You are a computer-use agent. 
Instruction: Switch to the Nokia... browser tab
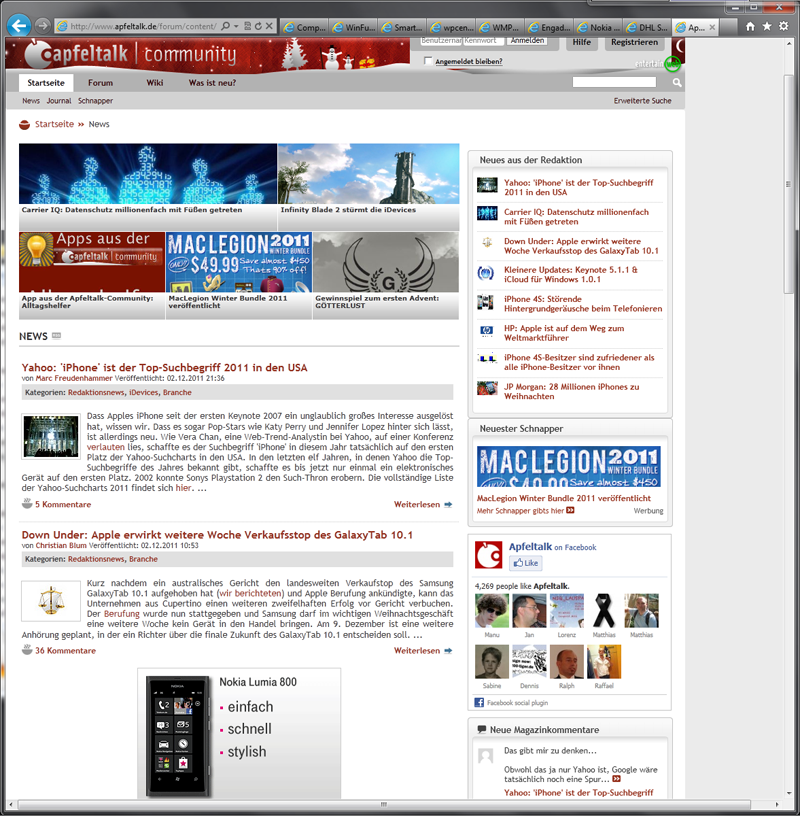598,28
